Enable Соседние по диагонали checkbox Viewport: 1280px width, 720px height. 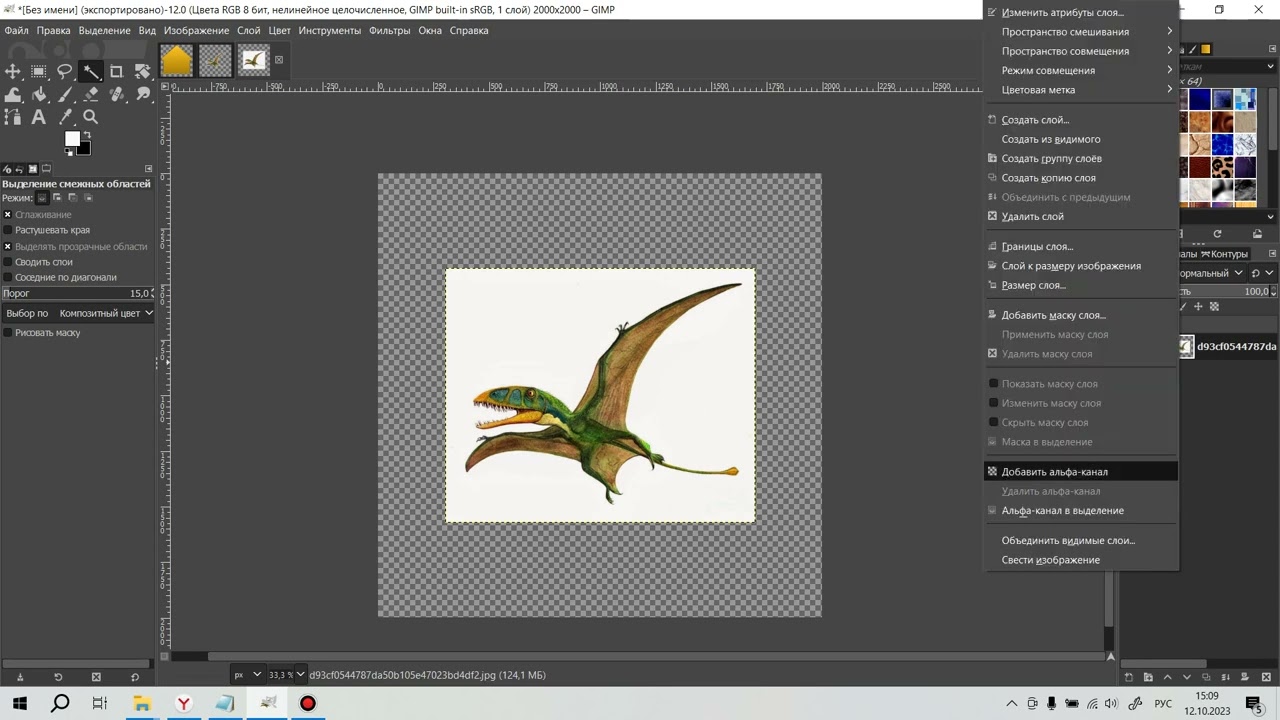(8, 277)
